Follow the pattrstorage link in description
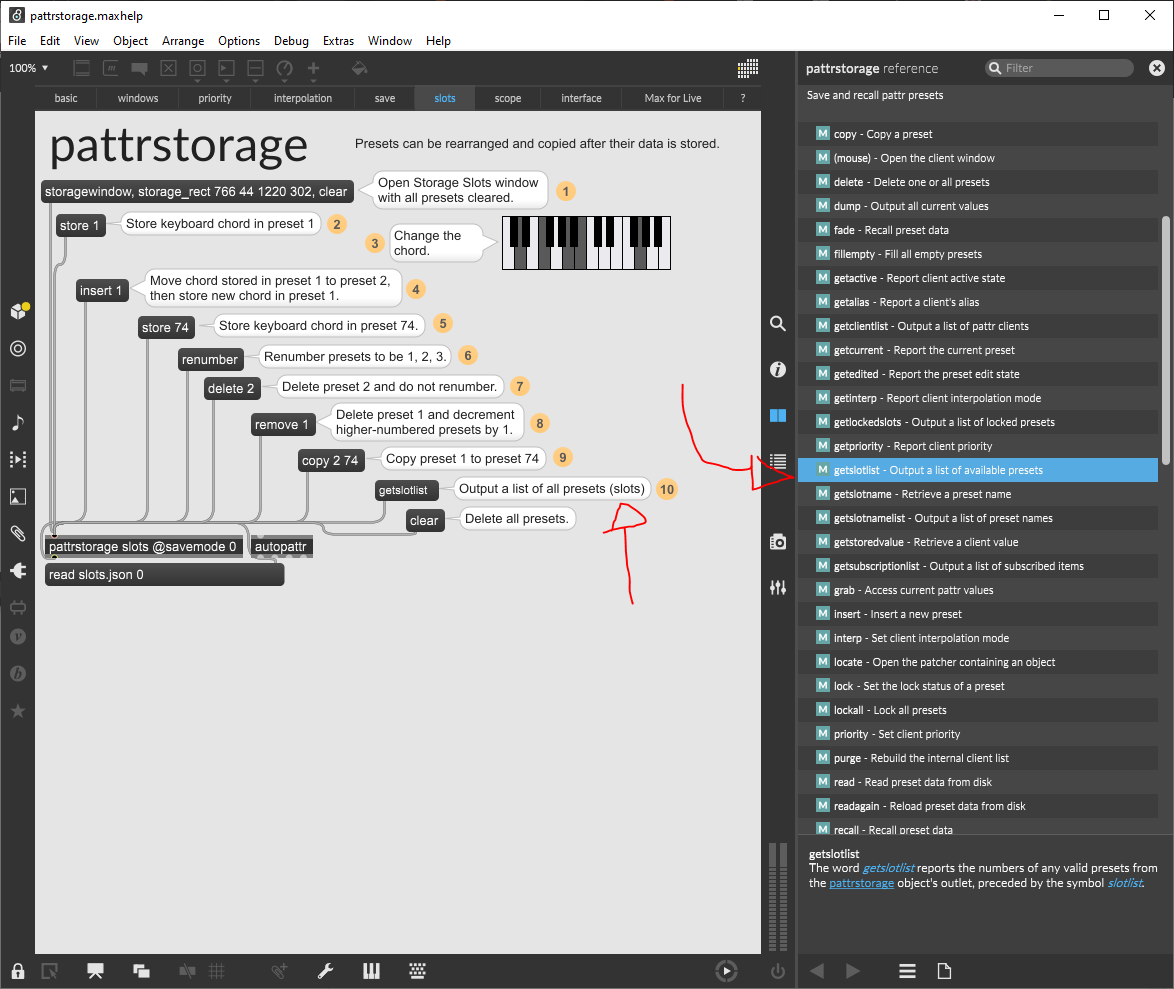 [861, 883]
